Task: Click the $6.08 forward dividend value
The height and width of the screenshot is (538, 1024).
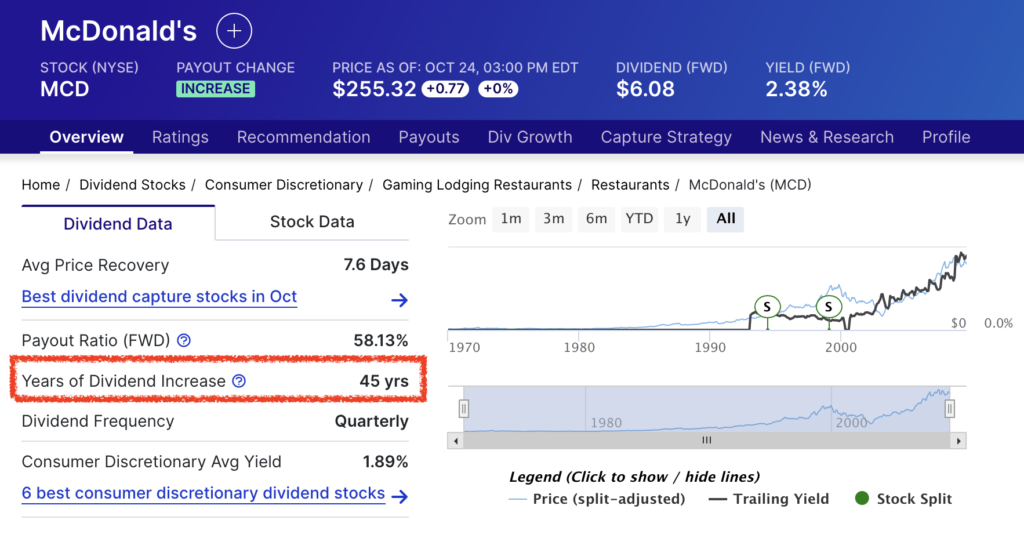Action: [645, 89]
